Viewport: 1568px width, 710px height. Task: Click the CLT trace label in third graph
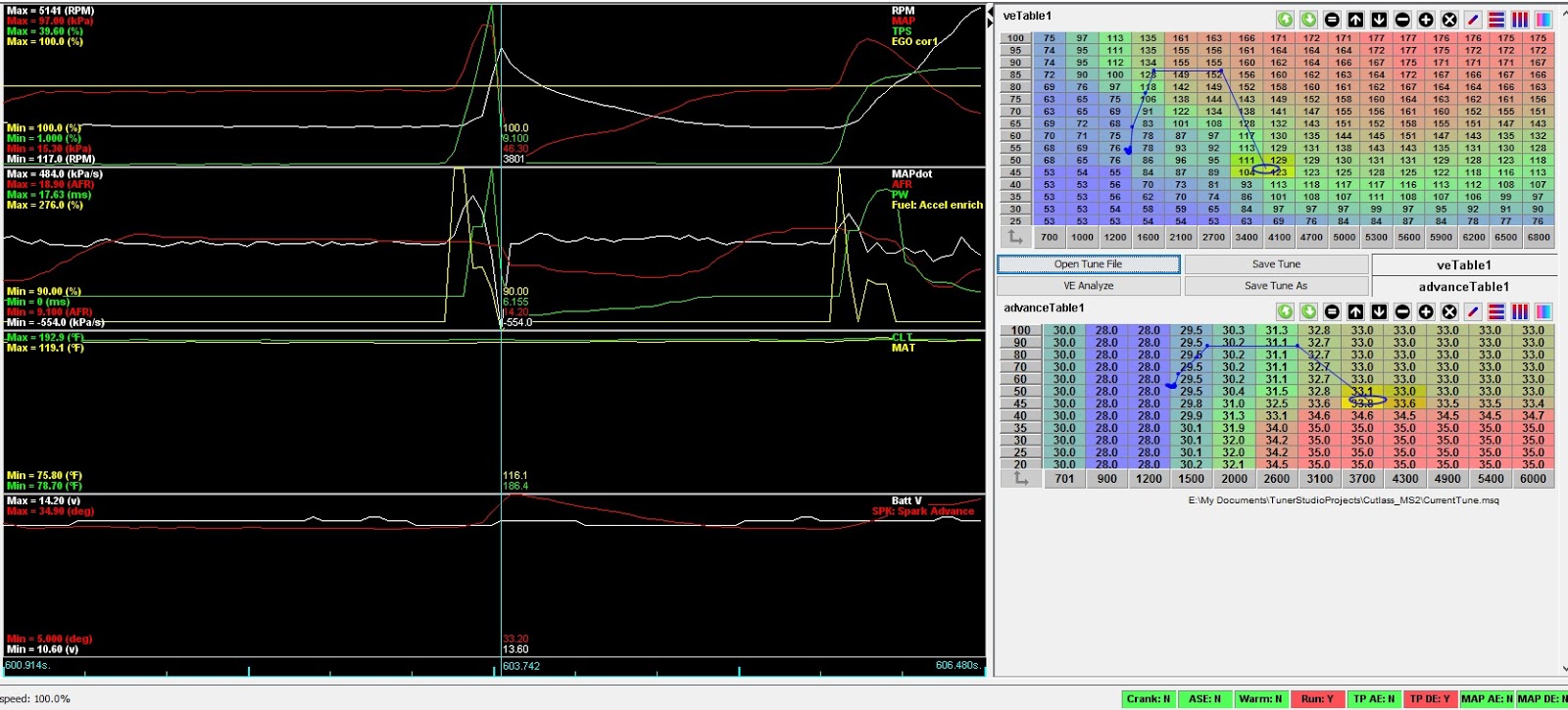[902, 337]
